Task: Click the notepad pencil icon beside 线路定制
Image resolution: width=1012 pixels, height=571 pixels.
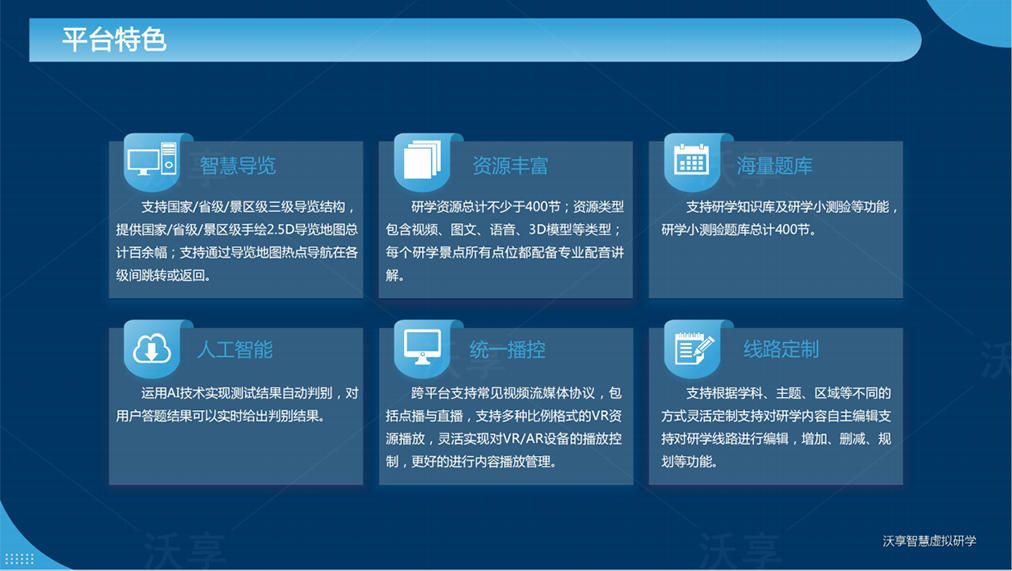Action: pyautogui.click(x=693, y=348)
